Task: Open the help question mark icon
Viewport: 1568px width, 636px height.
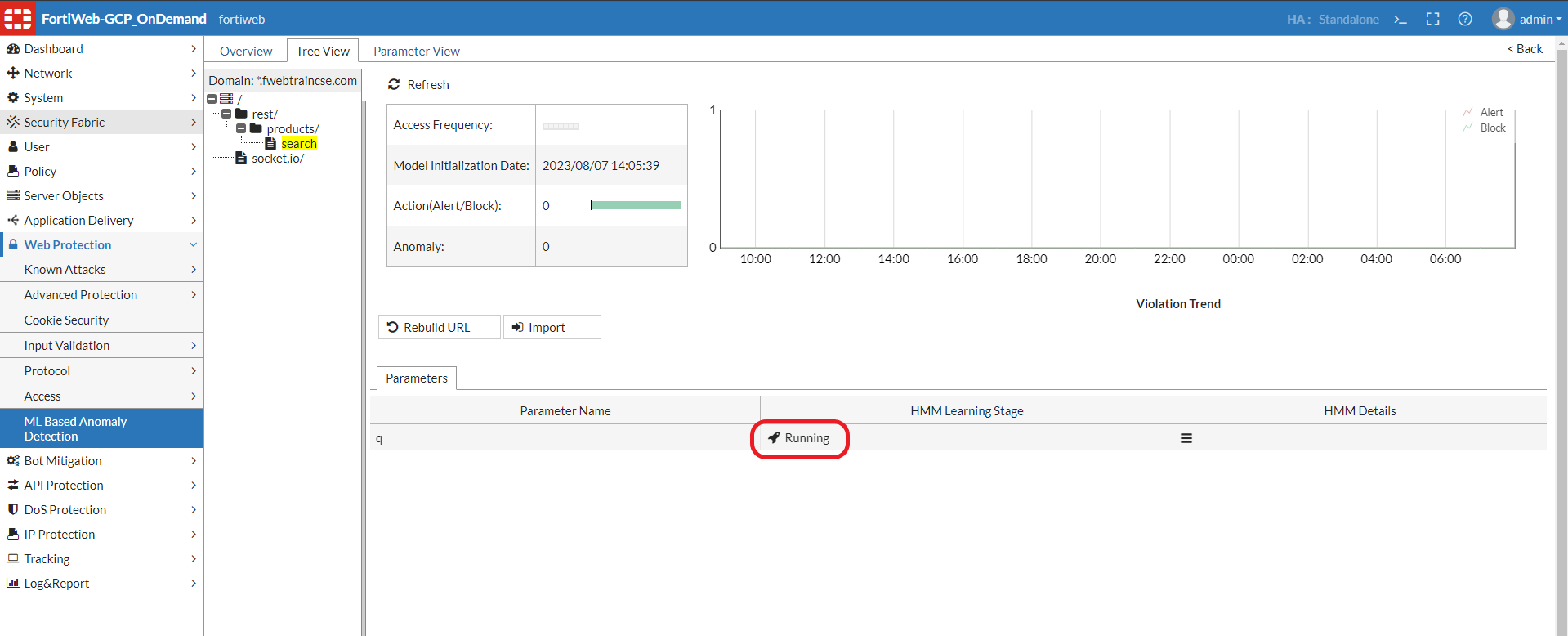Action: 1465,19
